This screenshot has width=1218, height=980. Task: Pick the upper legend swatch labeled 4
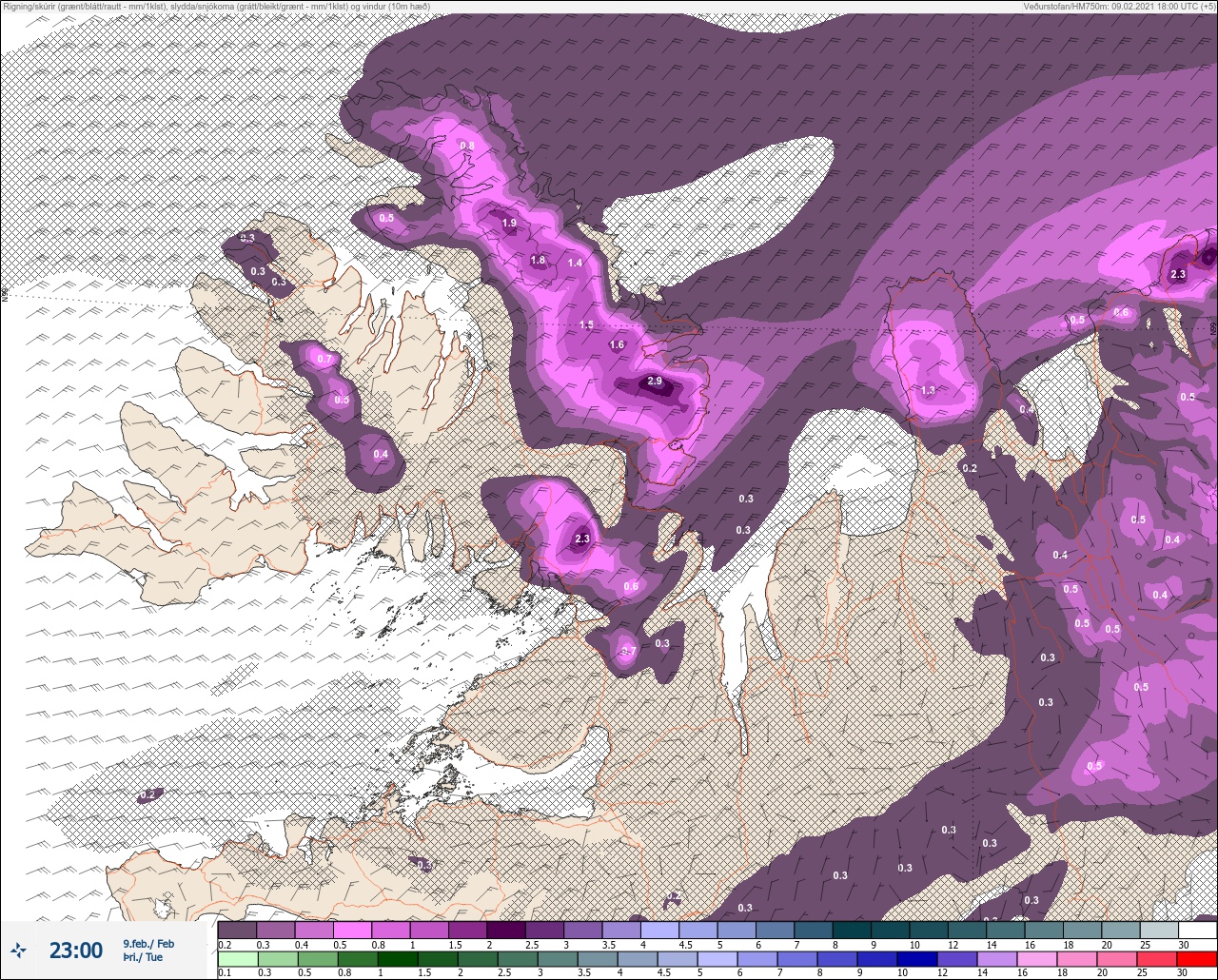660,930
